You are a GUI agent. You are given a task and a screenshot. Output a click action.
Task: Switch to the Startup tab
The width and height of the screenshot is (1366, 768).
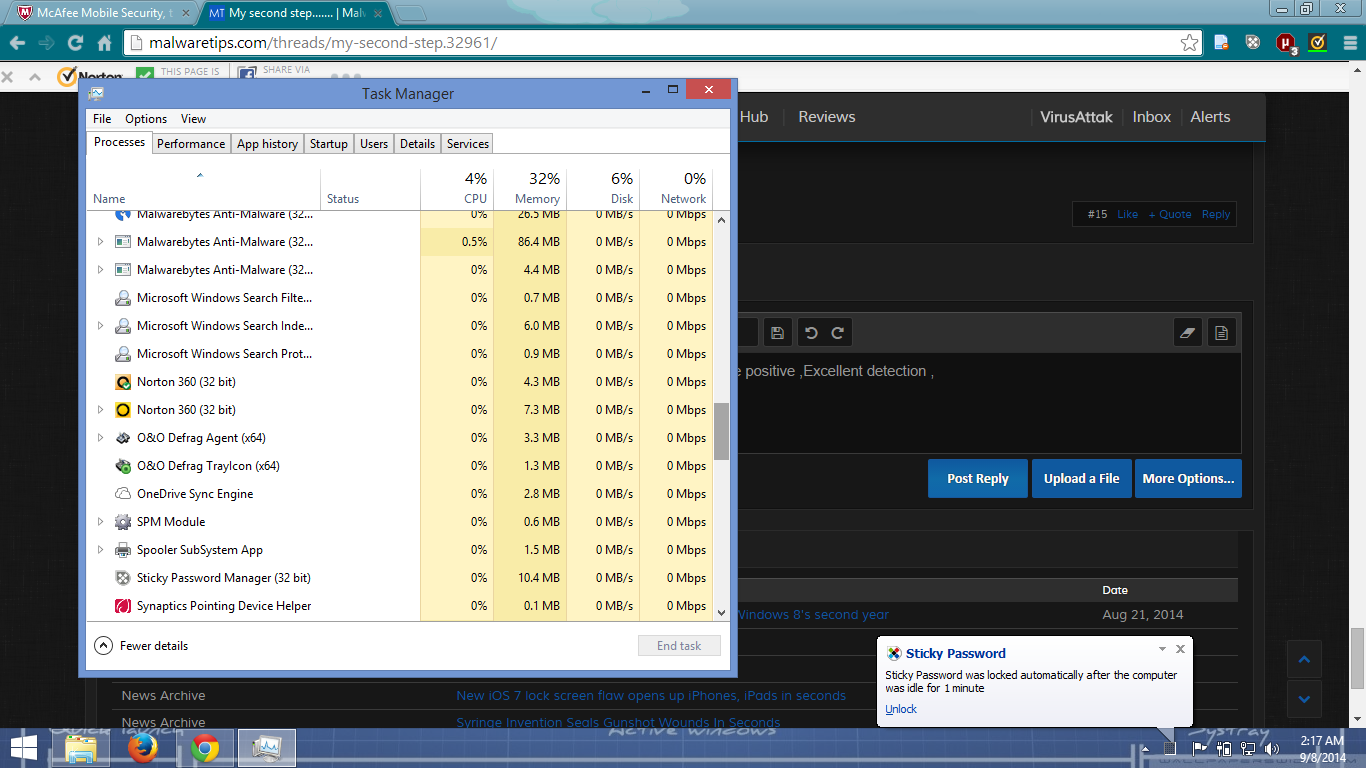point(329,144)
